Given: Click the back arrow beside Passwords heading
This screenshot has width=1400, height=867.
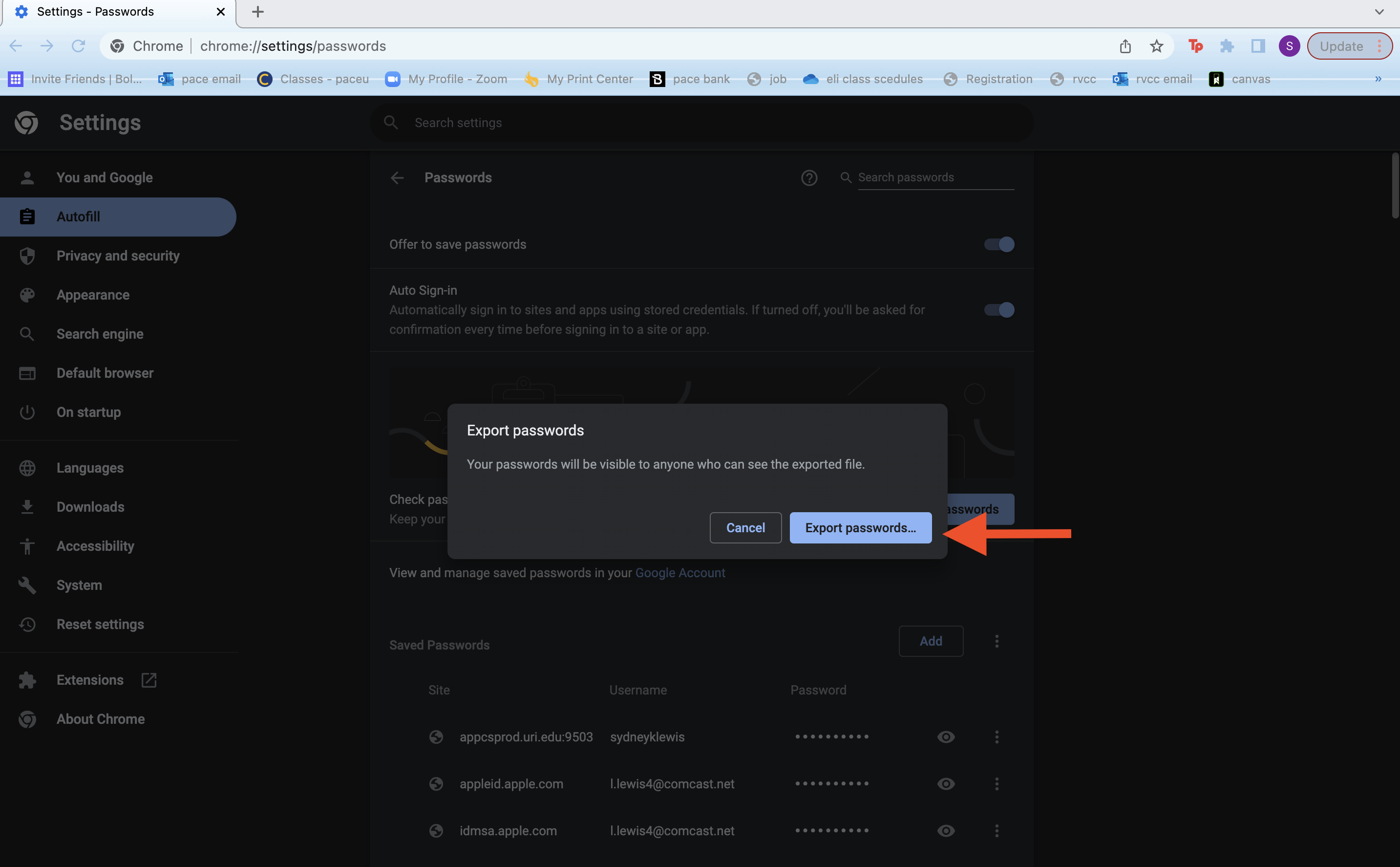Looking at the screenshot, I should [397, 178].
